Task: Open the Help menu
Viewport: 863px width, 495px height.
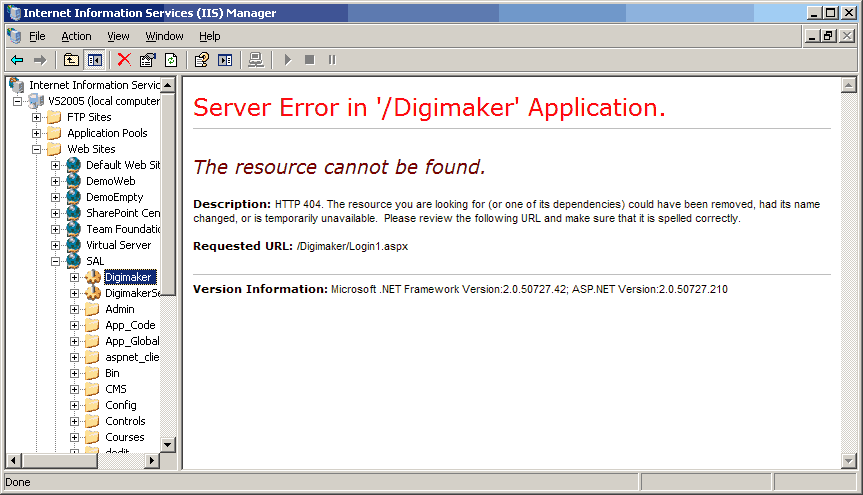Action: [210, 36]
